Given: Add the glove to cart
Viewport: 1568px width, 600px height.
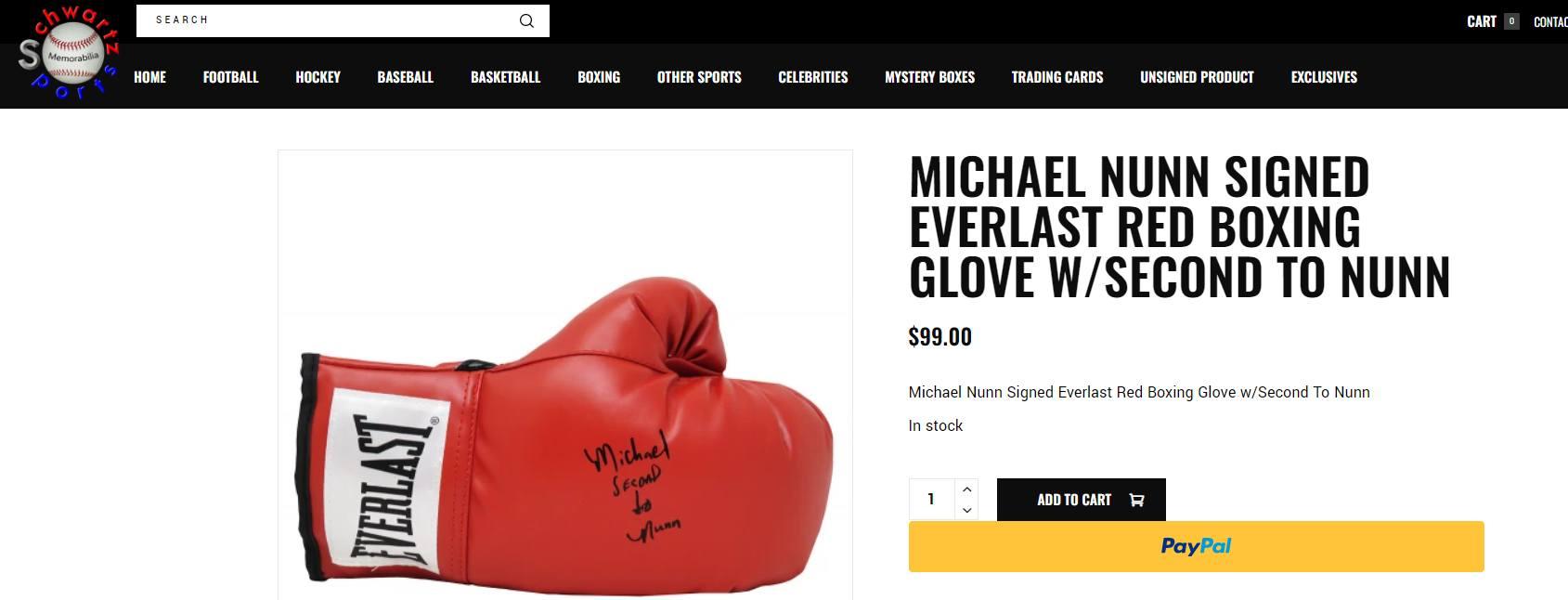Looking at the screenshot, I should click(x=1081, y=500).
